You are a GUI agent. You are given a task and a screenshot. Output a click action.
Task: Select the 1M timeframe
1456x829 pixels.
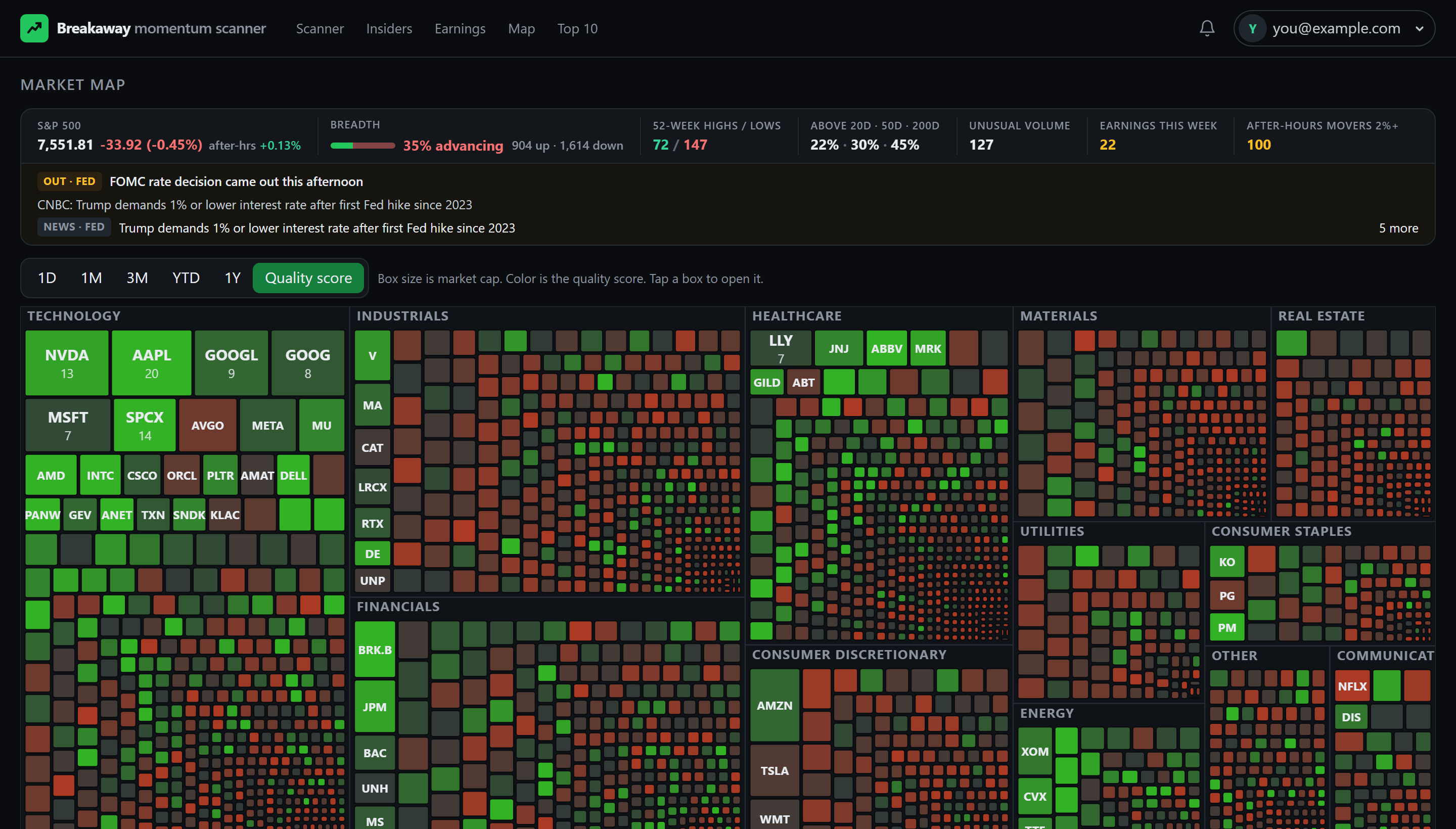tap(91, 278)
